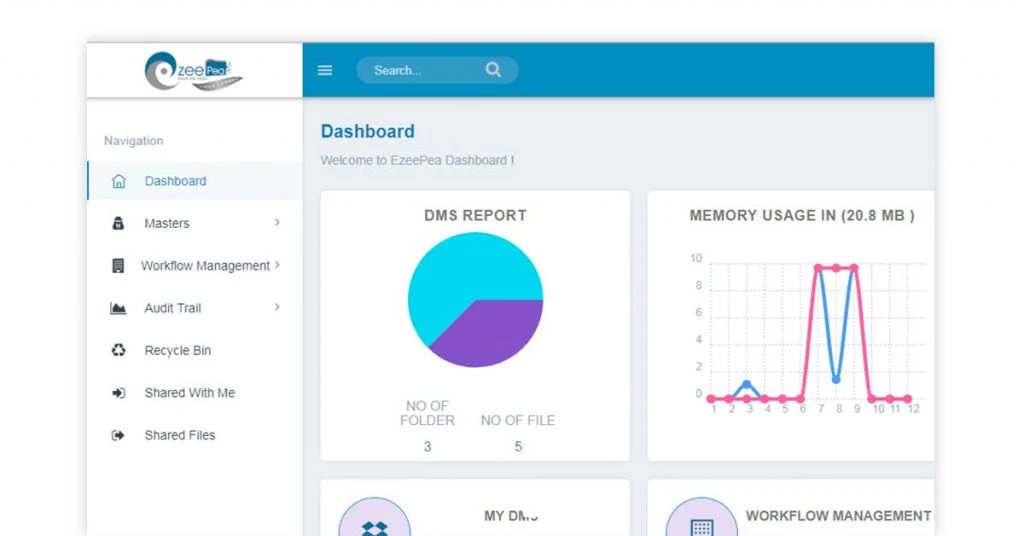The height and width of the screenshot is (536, 1024).
Task: Click the Shared With Me icon
Action: [x=118, y=393]
